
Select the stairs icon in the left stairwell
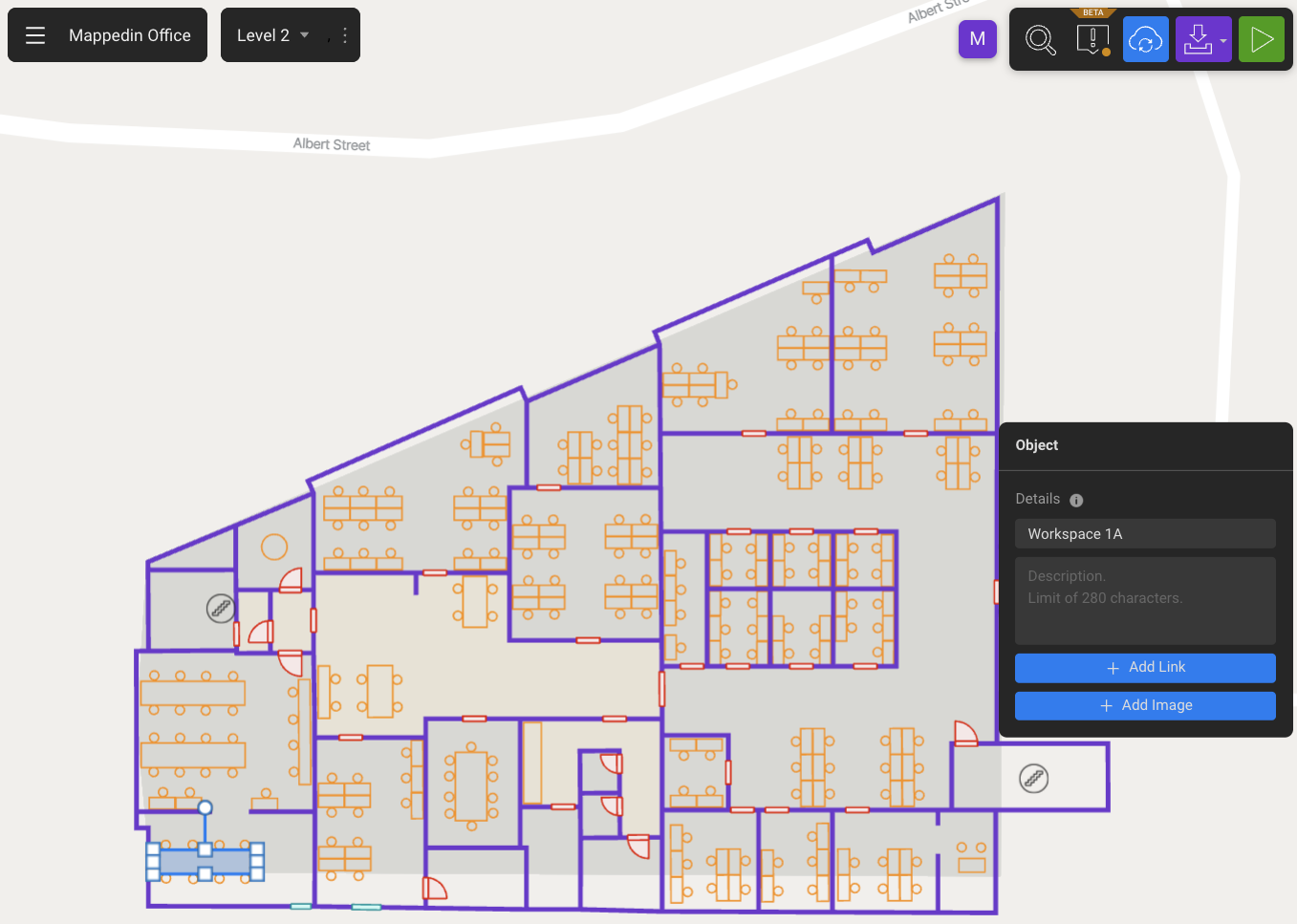[x=221, y=608]
